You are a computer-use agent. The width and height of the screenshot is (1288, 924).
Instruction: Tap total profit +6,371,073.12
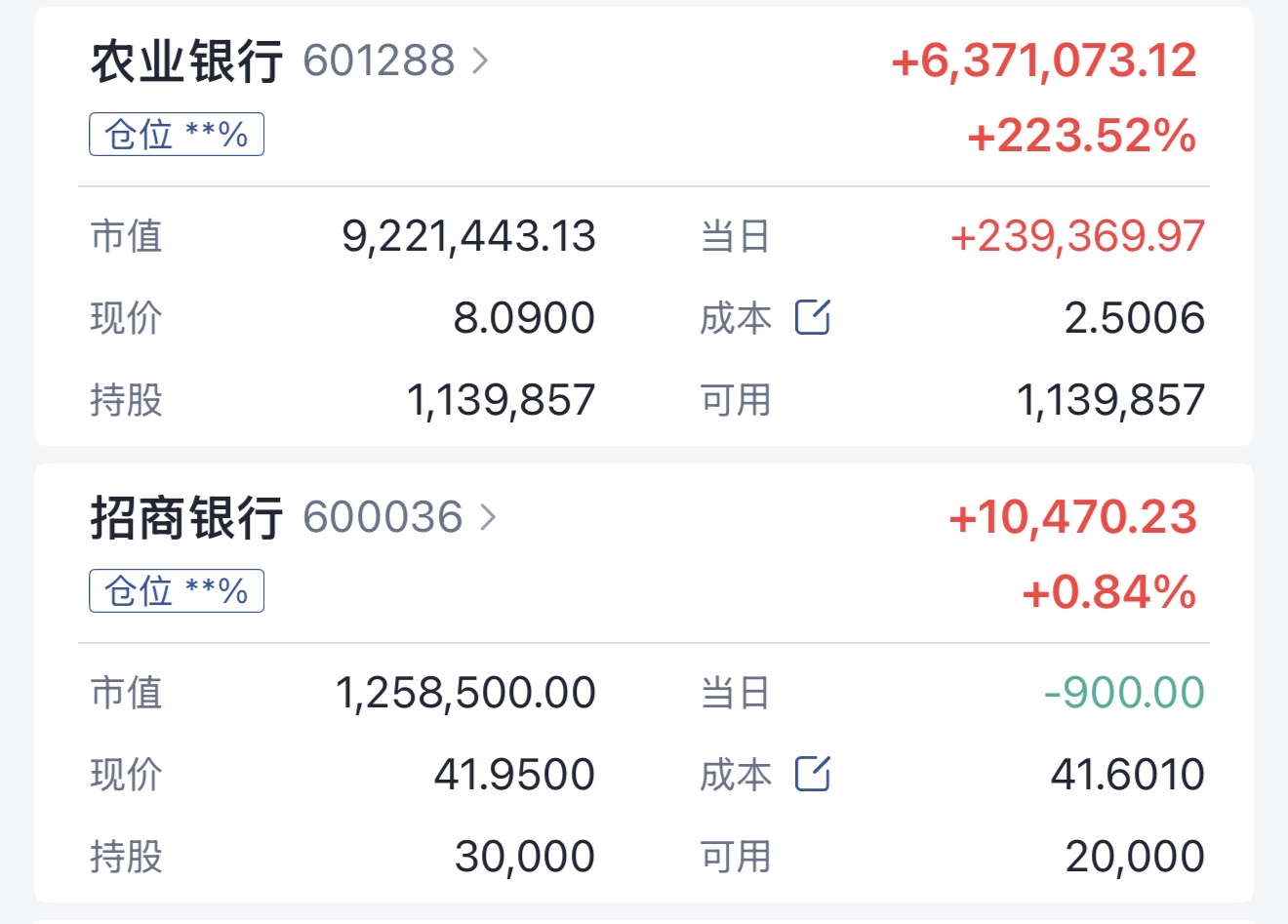(x=1043, y=61)
